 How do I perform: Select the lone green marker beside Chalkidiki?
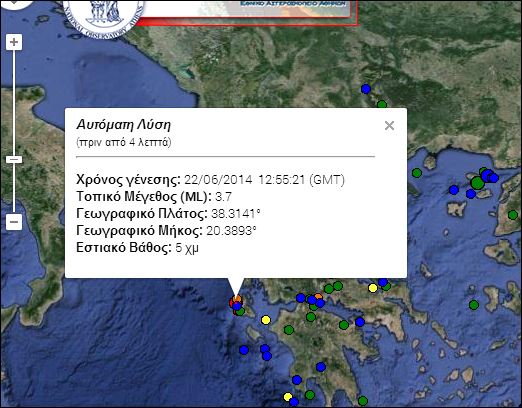click(417, 173)
